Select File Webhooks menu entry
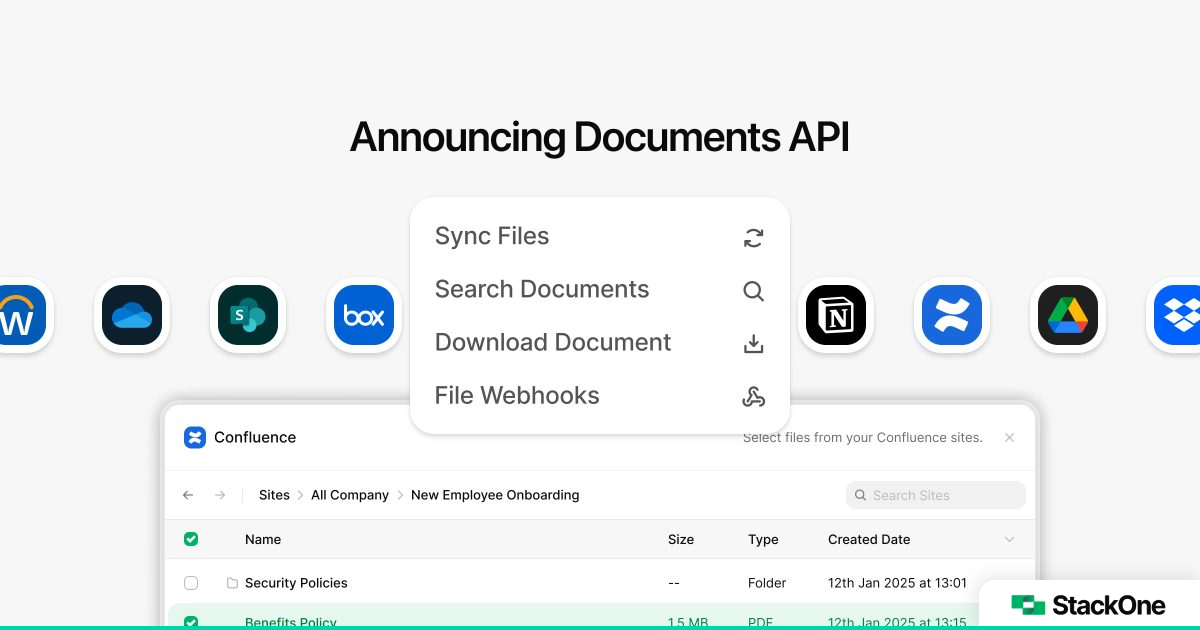Image resolution: width=1200 pixels, height=630 pixels. 600,396
